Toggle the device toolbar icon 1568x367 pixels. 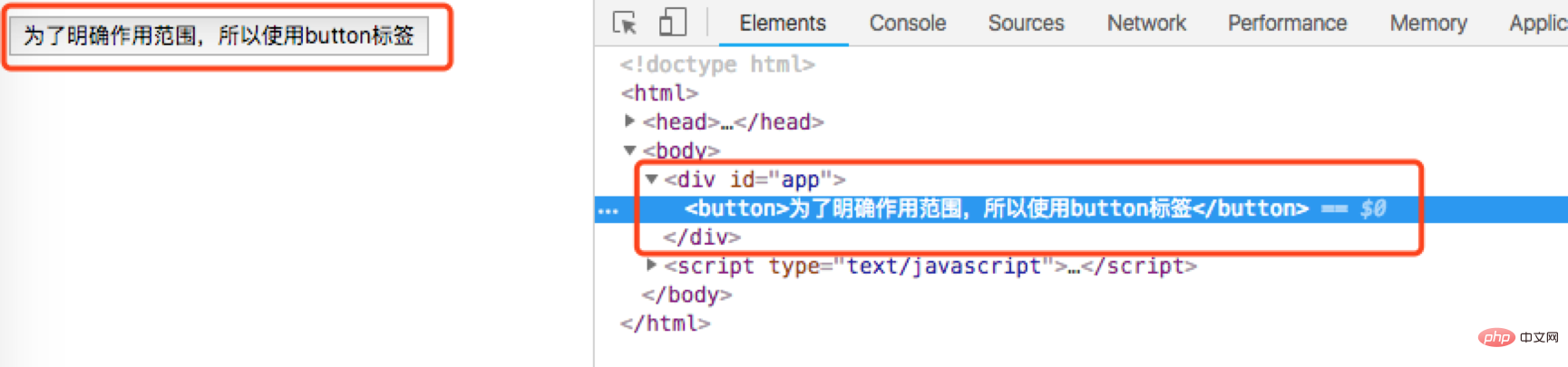672,23
